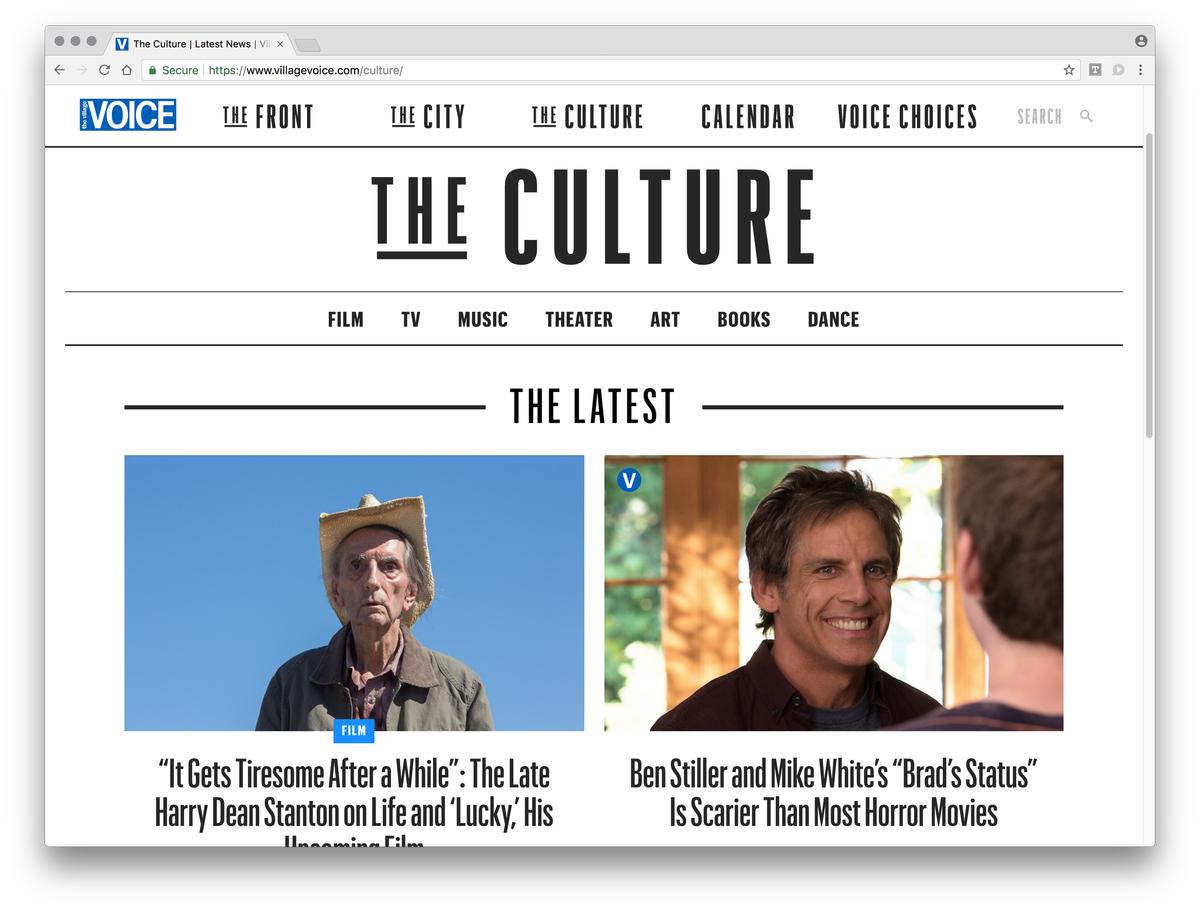This screenshot has width=1200, height=911.
Task: Select the Film category tab
Action: pyautogui.click(x=346, y=319)
